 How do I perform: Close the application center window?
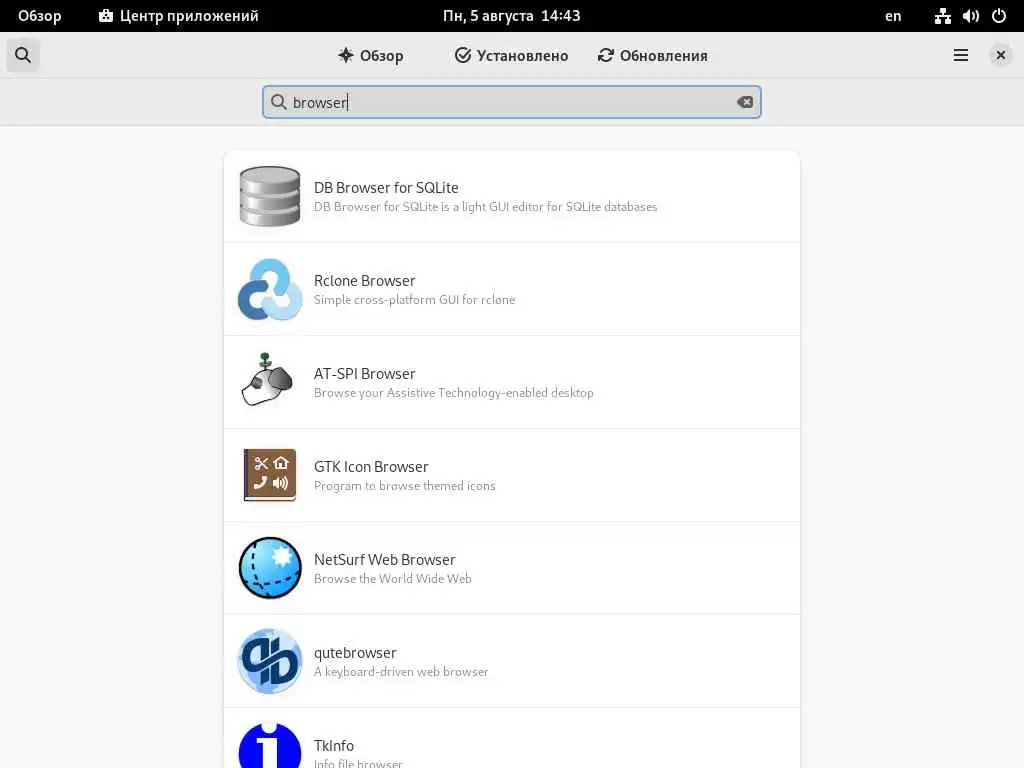(x=1000, y=56)
